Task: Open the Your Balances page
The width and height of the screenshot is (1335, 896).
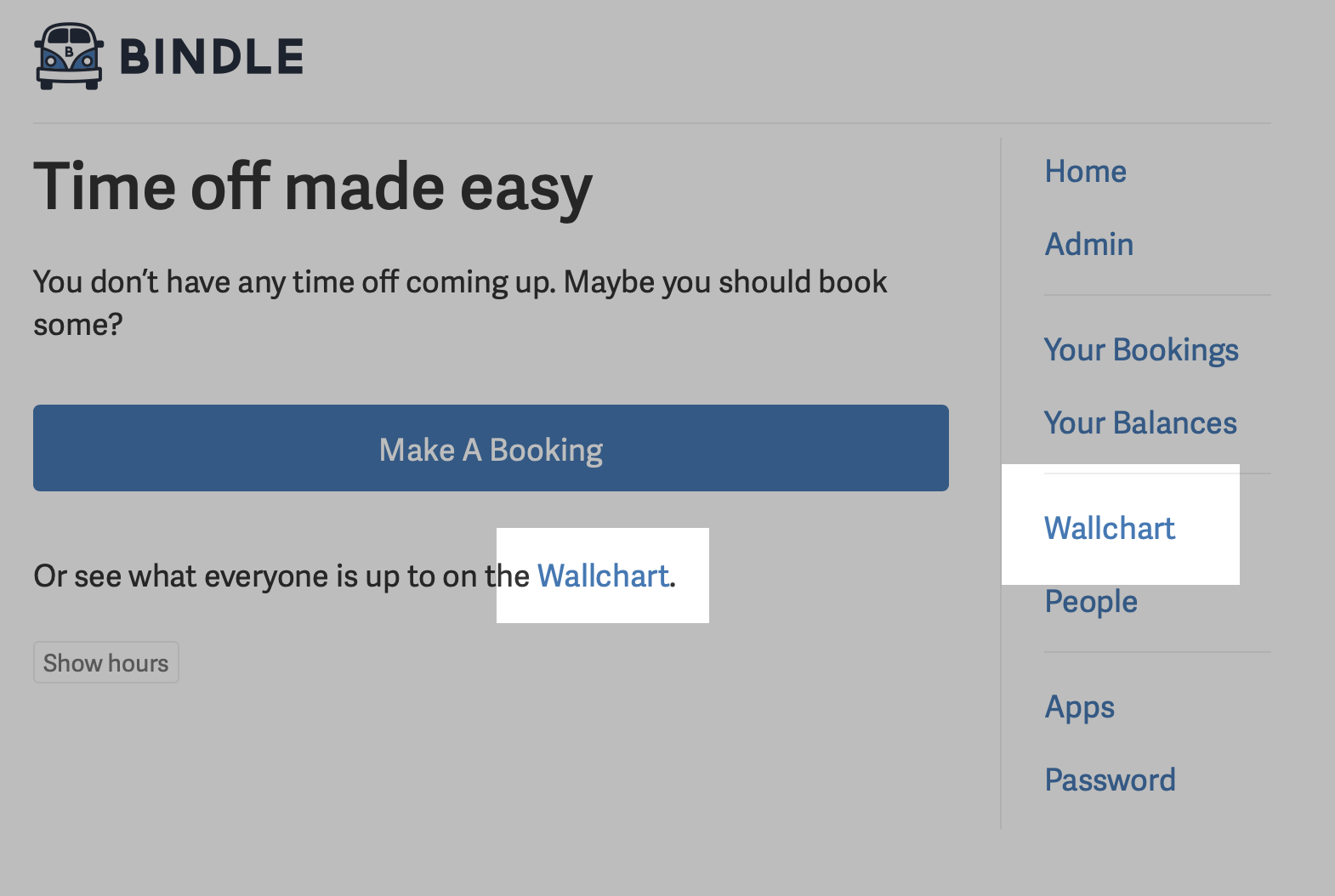Action: tap(1139, 423)
